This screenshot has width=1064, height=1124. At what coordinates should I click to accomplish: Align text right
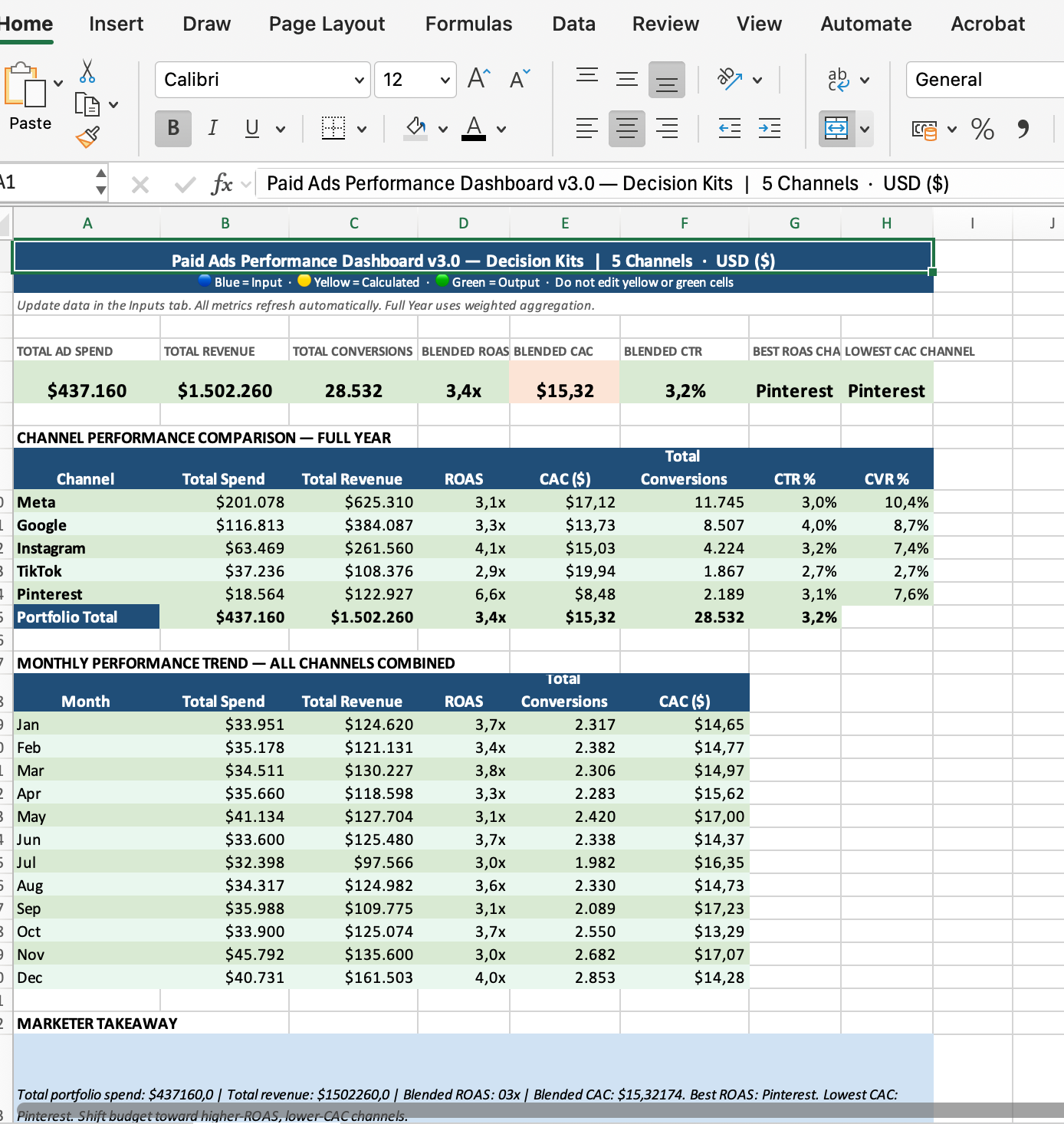click(667, 128)
